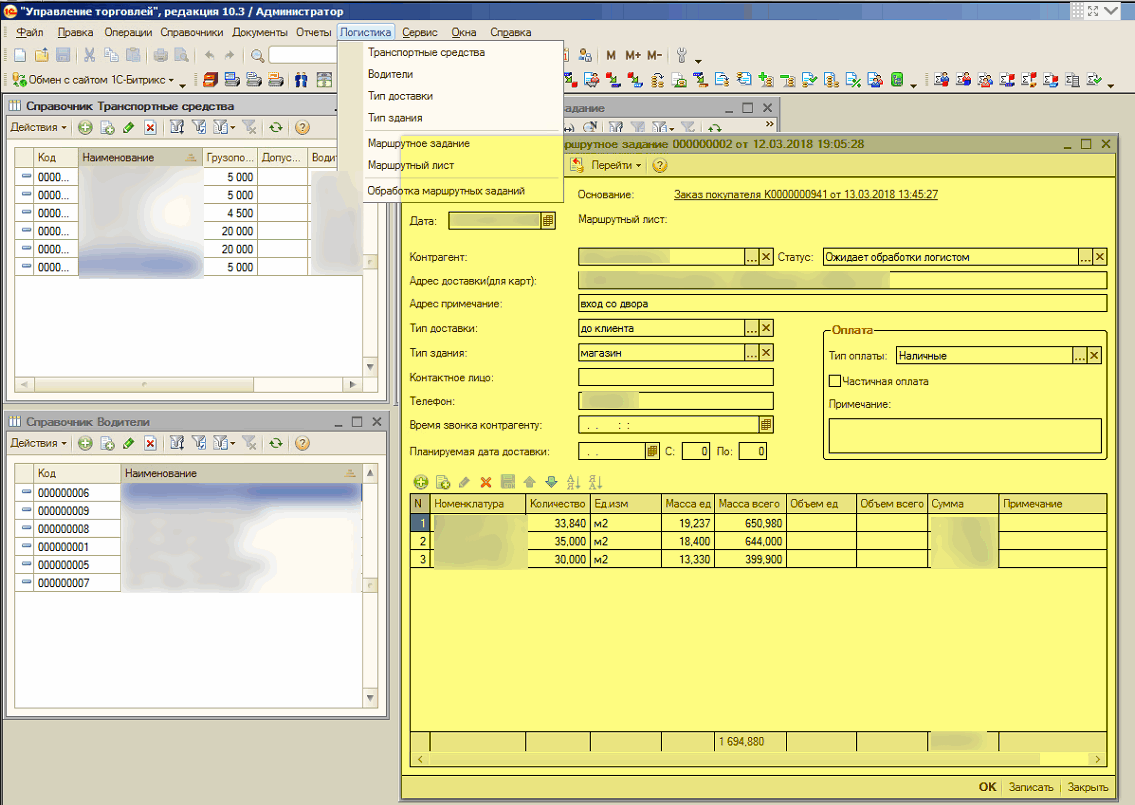
Task: Click the add (green plus) icon in Водители toolbar
Action: point(85,443)
